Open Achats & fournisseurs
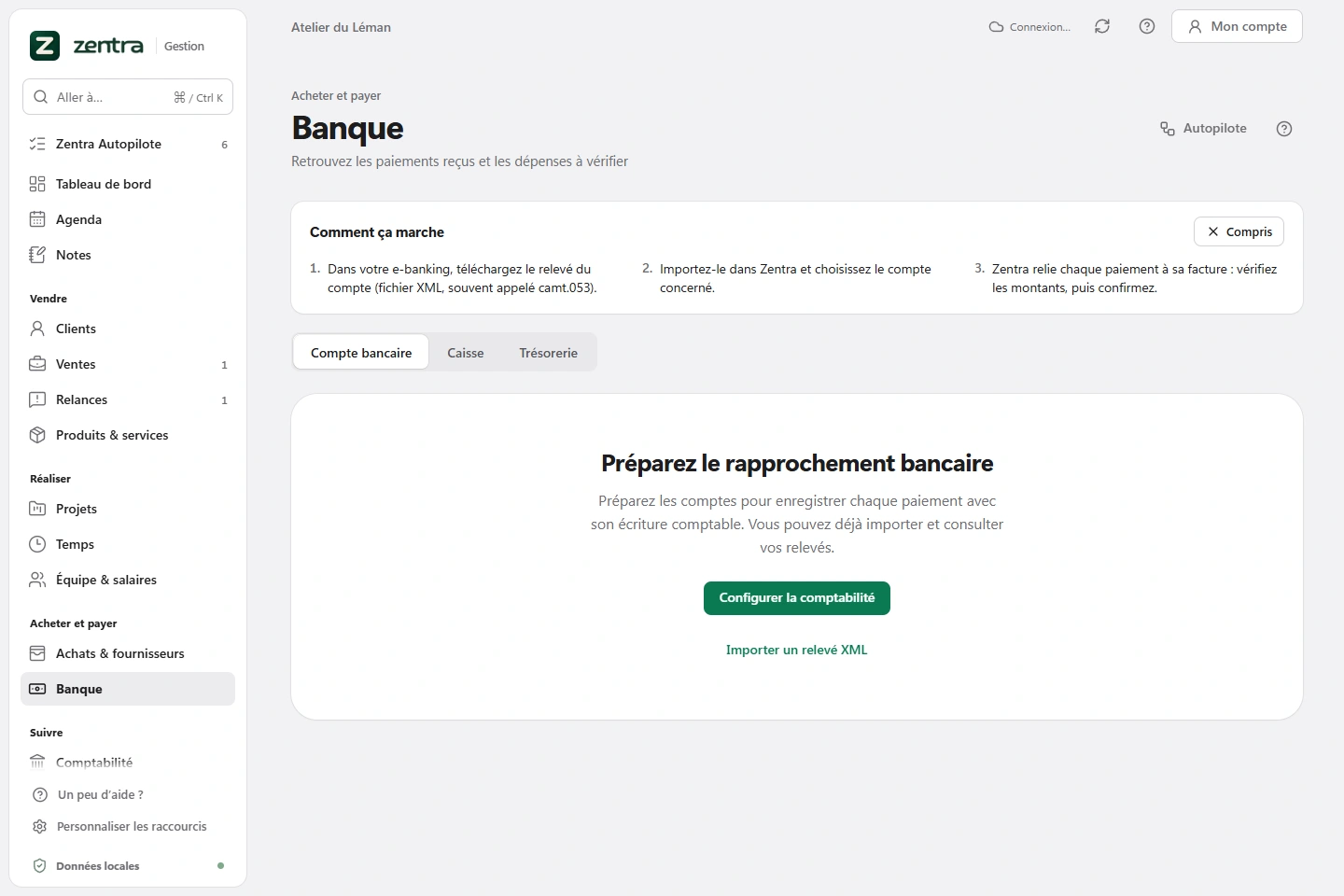This screenshot has width=1344, height=896. (x=128, y=653)
